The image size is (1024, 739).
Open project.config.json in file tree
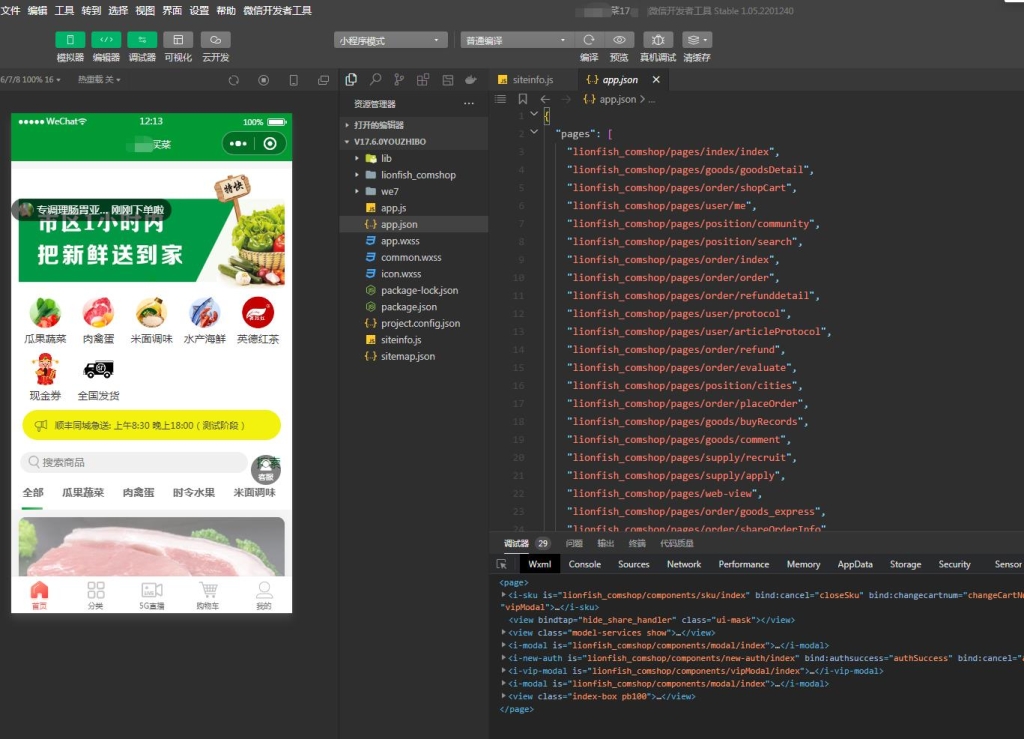tap(420, 324)
